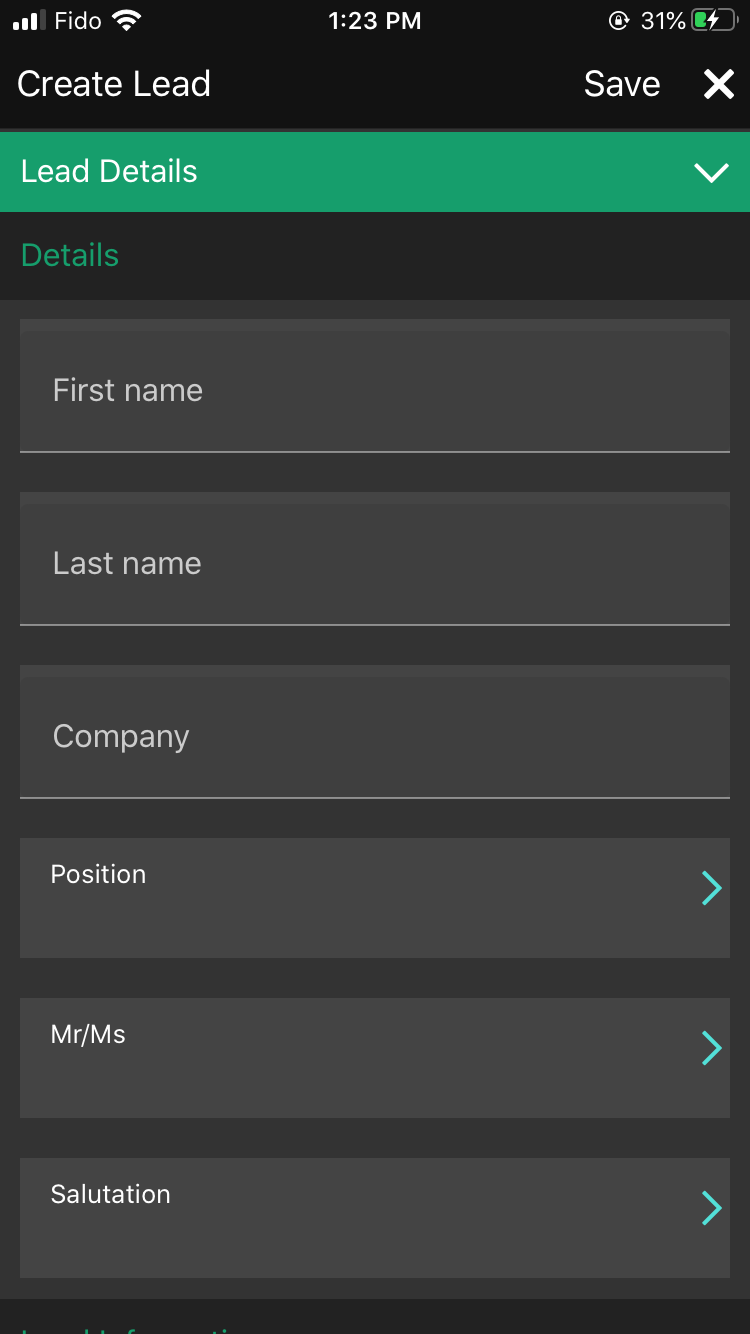Focus the First name input field
750x1334 pixels.
pyautogui.click(x=375, y=386)
